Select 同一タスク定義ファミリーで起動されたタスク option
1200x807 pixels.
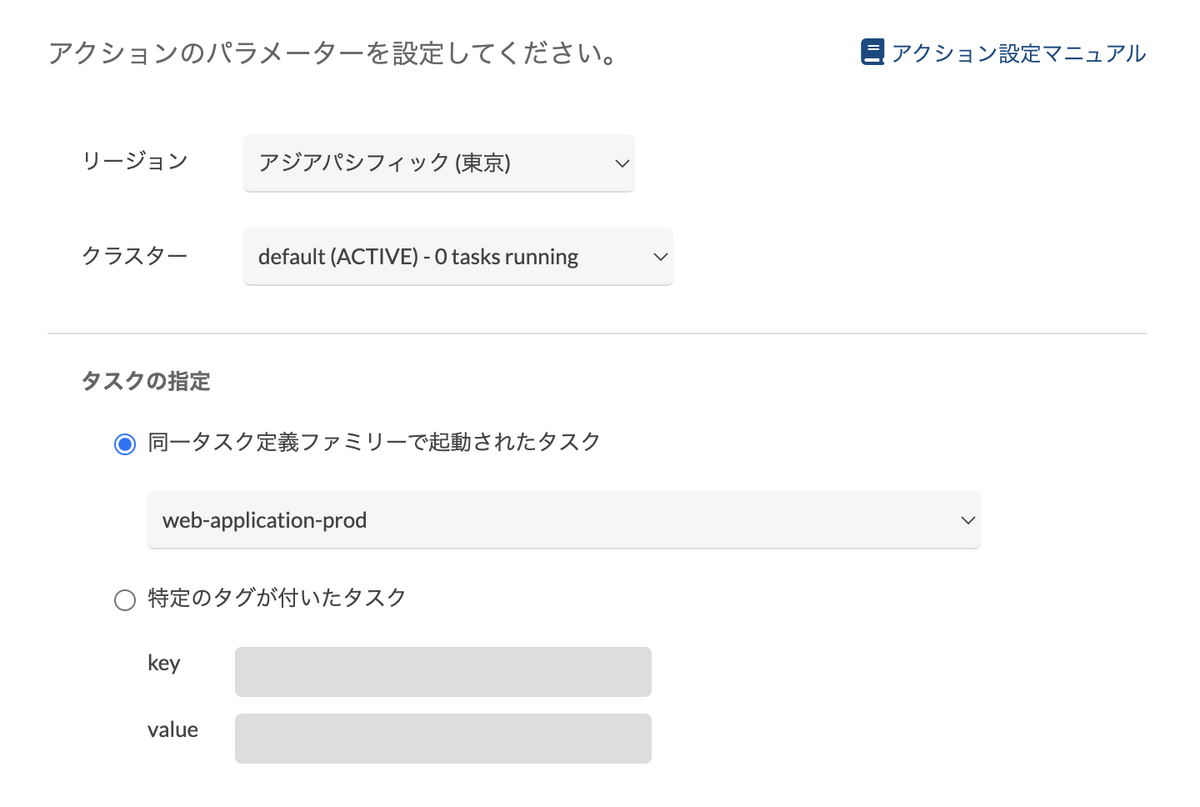124,443
